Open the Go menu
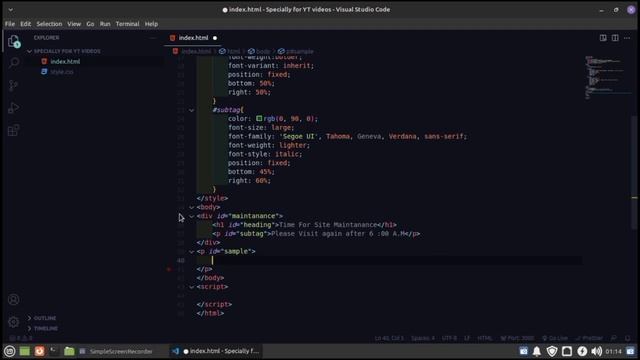 (90, 24)
